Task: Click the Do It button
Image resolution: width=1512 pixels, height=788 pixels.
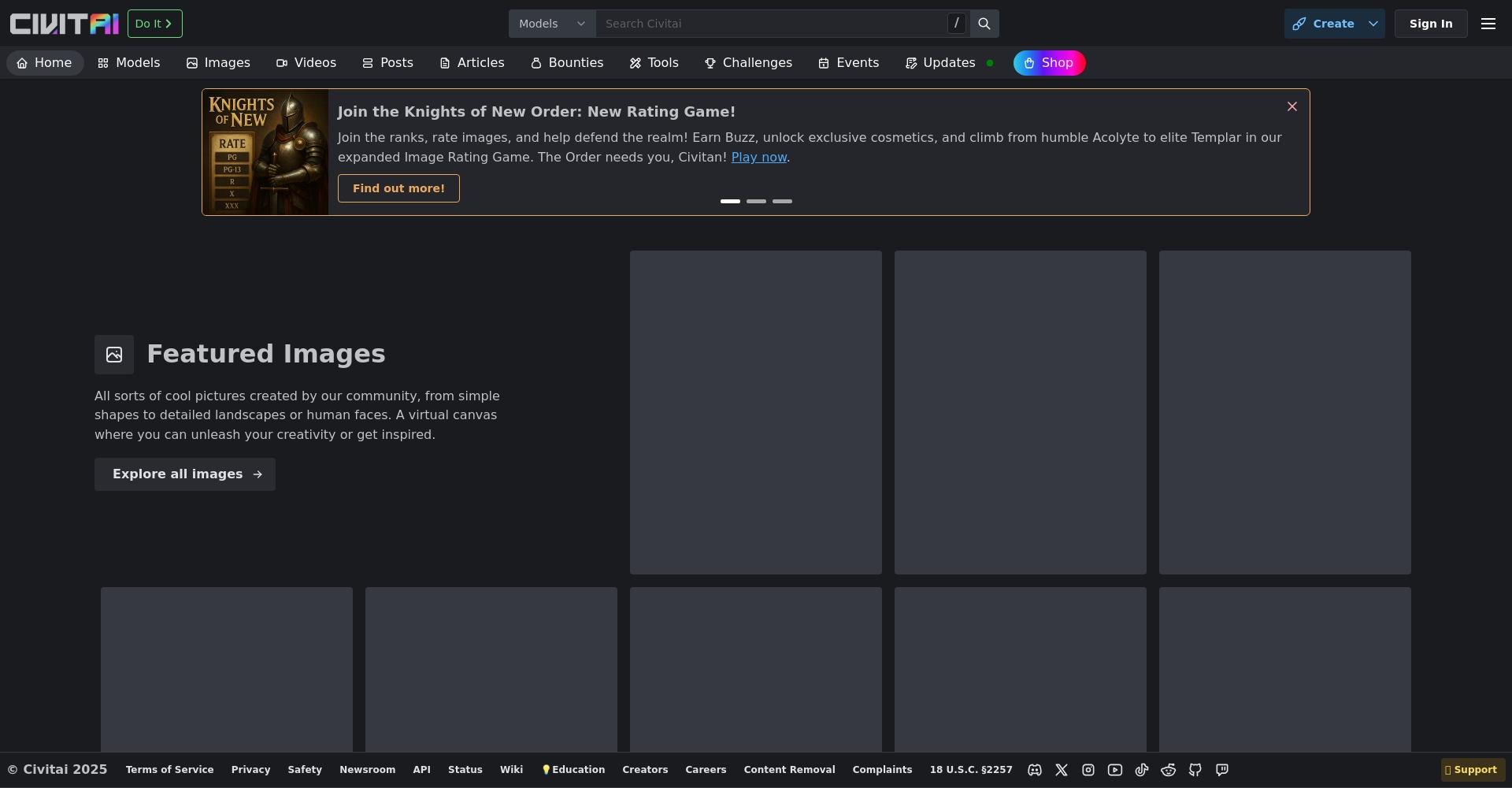Action: click(155, 24)
